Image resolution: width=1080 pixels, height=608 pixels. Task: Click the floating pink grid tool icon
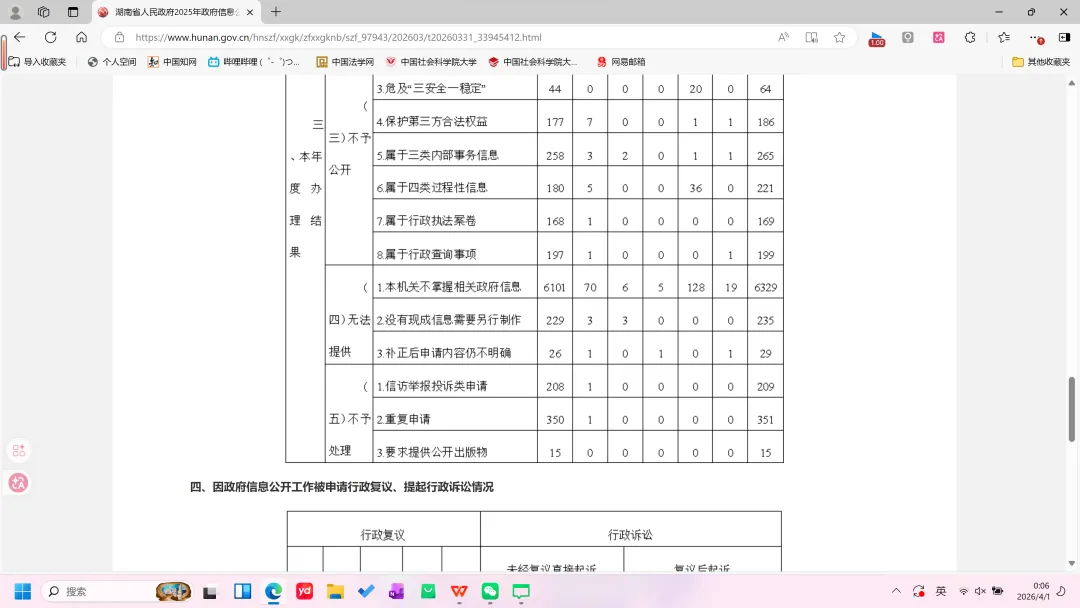click(19, 450)
